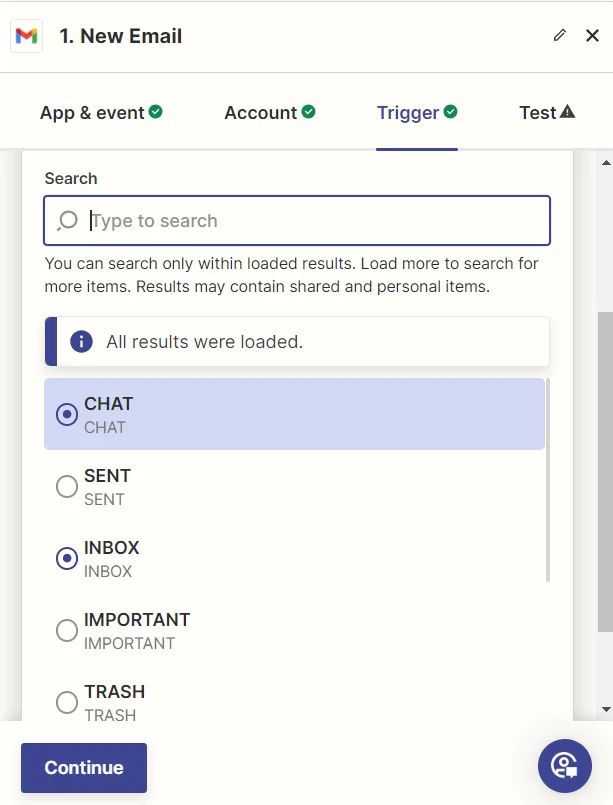Click the green checkmark beside Trigger
Screen dimensions: 613x805
(450, 111)
